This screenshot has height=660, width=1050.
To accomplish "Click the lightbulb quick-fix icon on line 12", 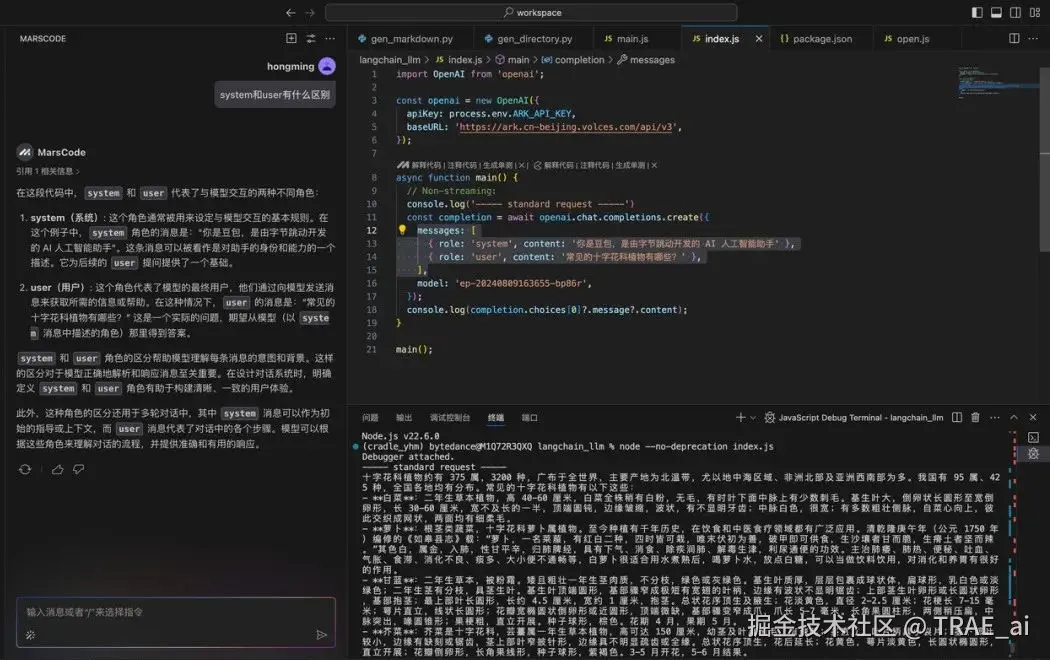I will (x=402, y=230).
